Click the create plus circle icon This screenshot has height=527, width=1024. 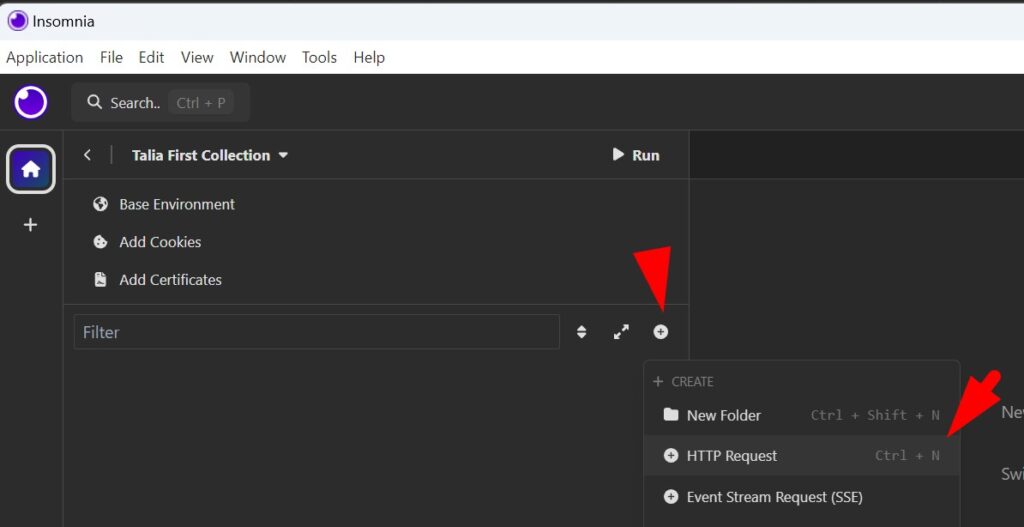(x=661, y=332)
